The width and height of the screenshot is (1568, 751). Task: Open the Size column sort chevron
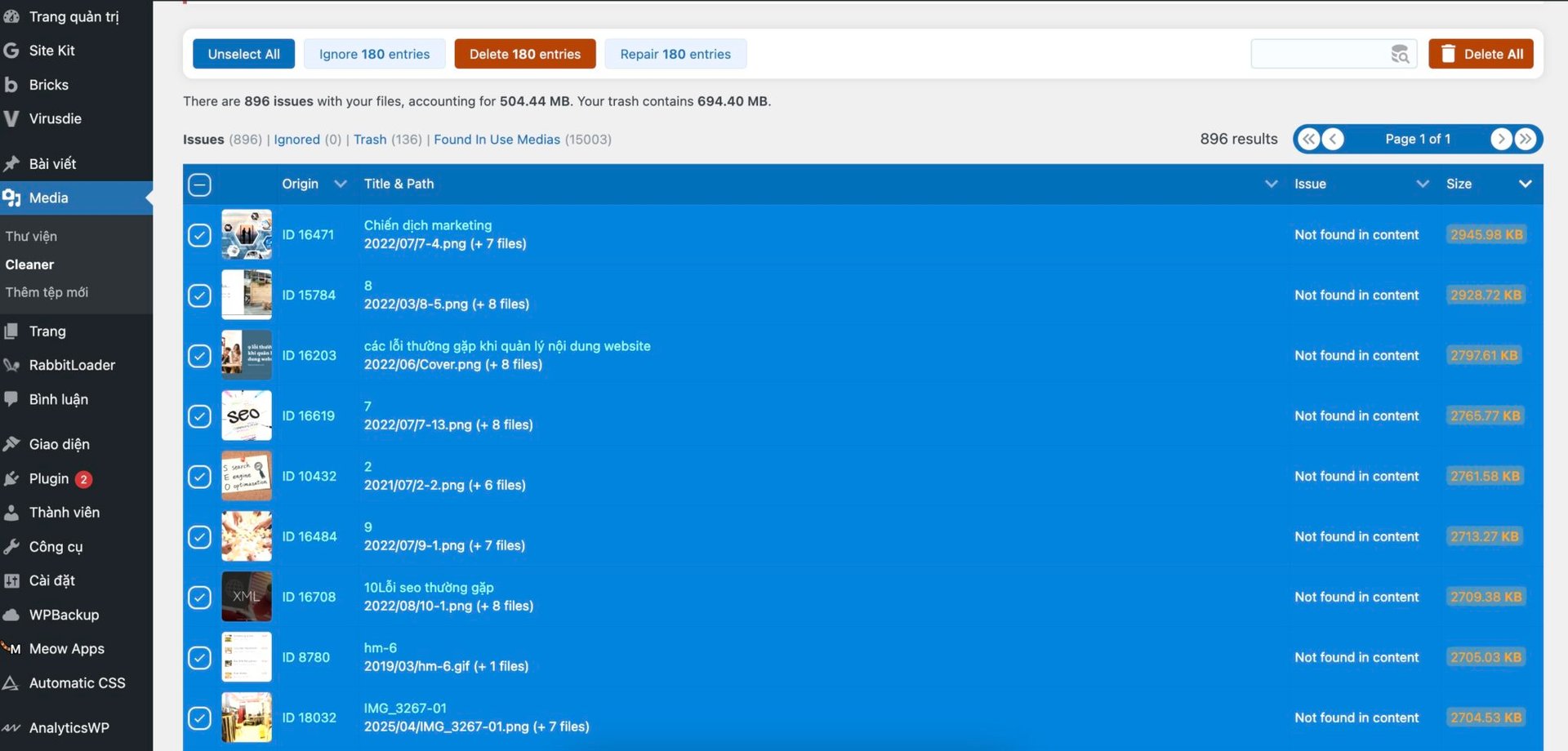1525,184
